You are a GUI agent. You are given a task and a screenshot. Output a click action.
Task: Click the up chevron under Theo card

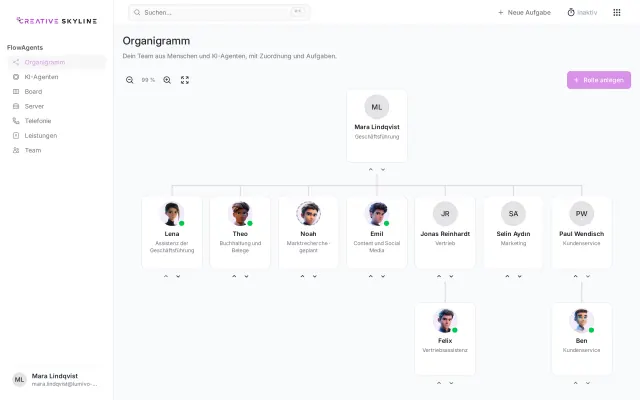coord(234,276)
